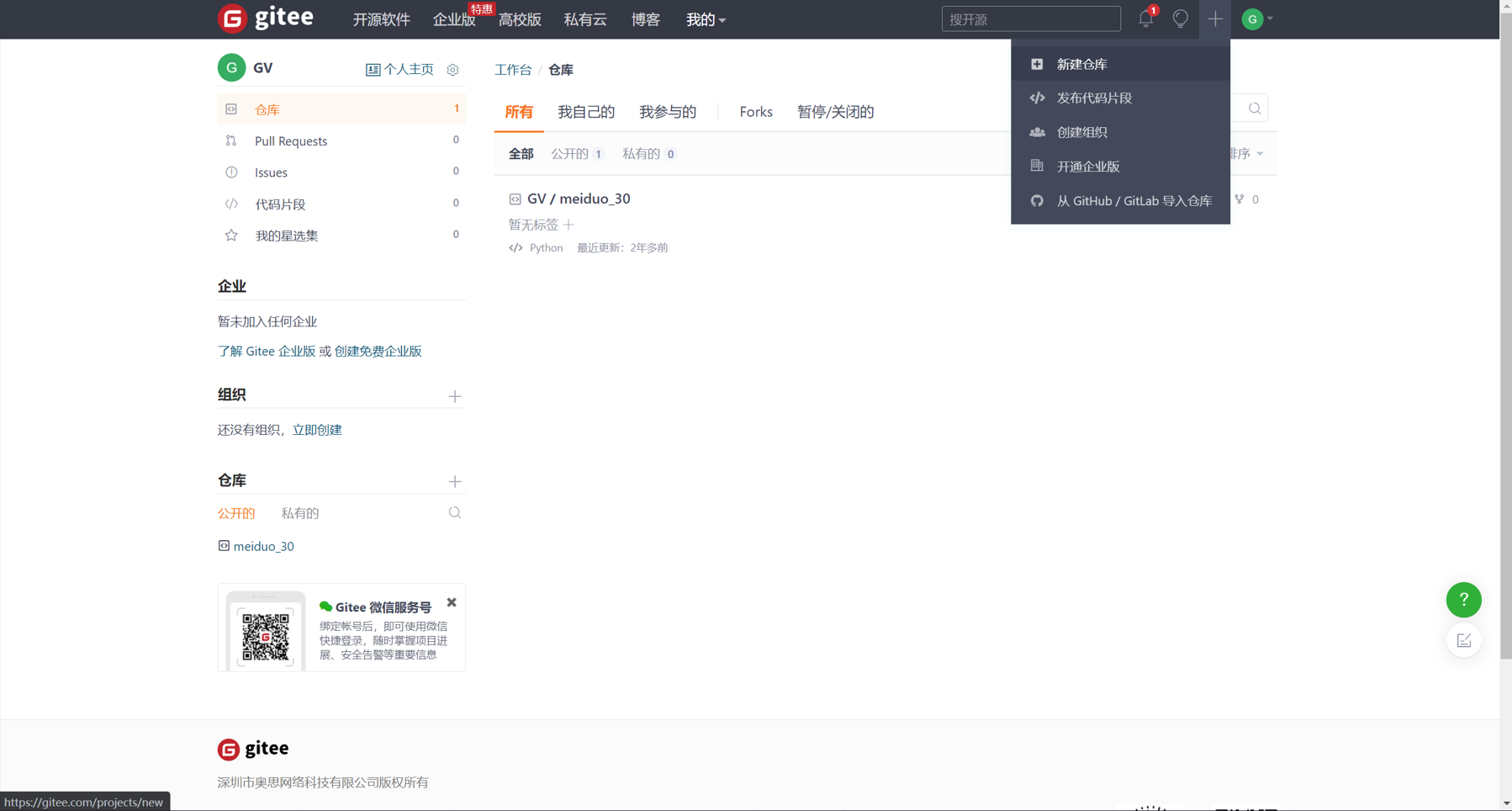The width and height of the screenshot is (1512, 811).
Task: Open Pull Requests in the sidebar
Action: pyautogui.click(x=341, y=140)
